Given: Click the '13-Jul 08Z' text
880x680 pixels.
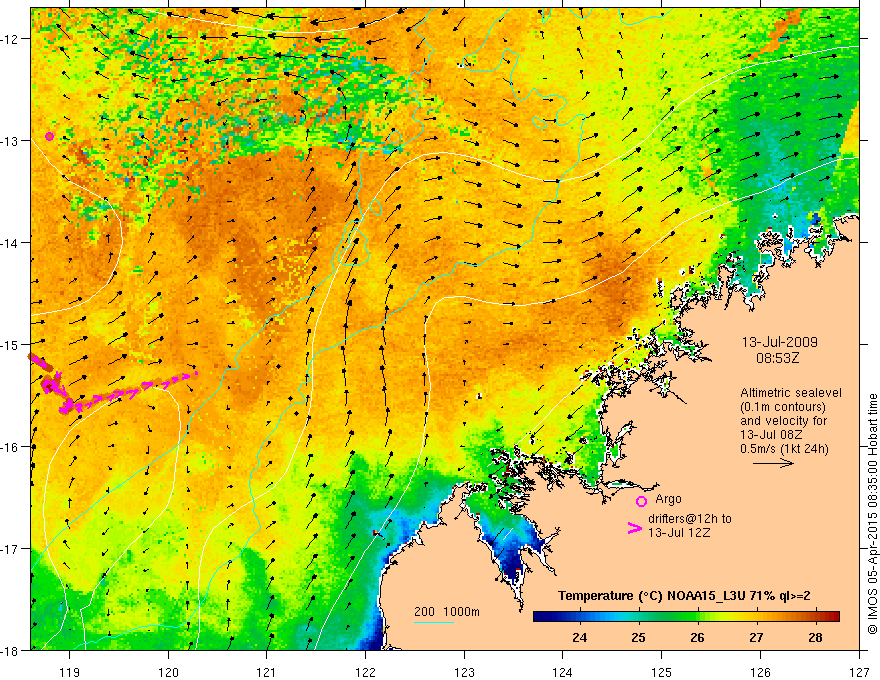Looking at the screenshot, I should (x=771, y=435).
